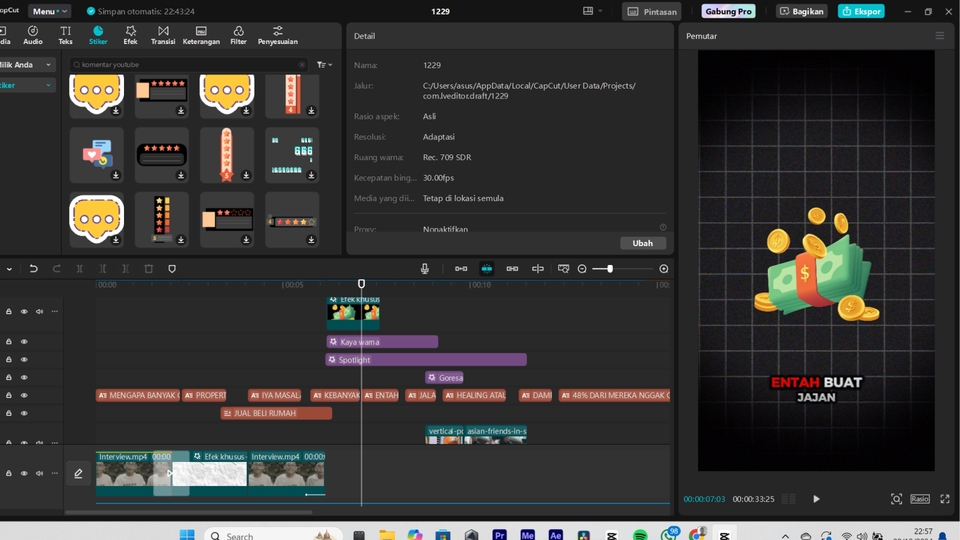
Task: Click the Ekspor export button
Action: tap(861, 11)
